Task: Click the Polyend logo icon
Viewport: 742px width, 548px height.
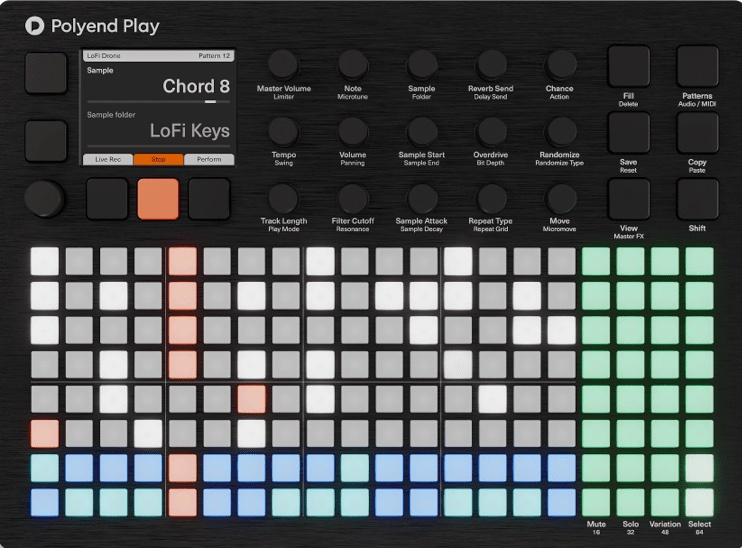Action: pyautogui.click(x=34, y=26)
